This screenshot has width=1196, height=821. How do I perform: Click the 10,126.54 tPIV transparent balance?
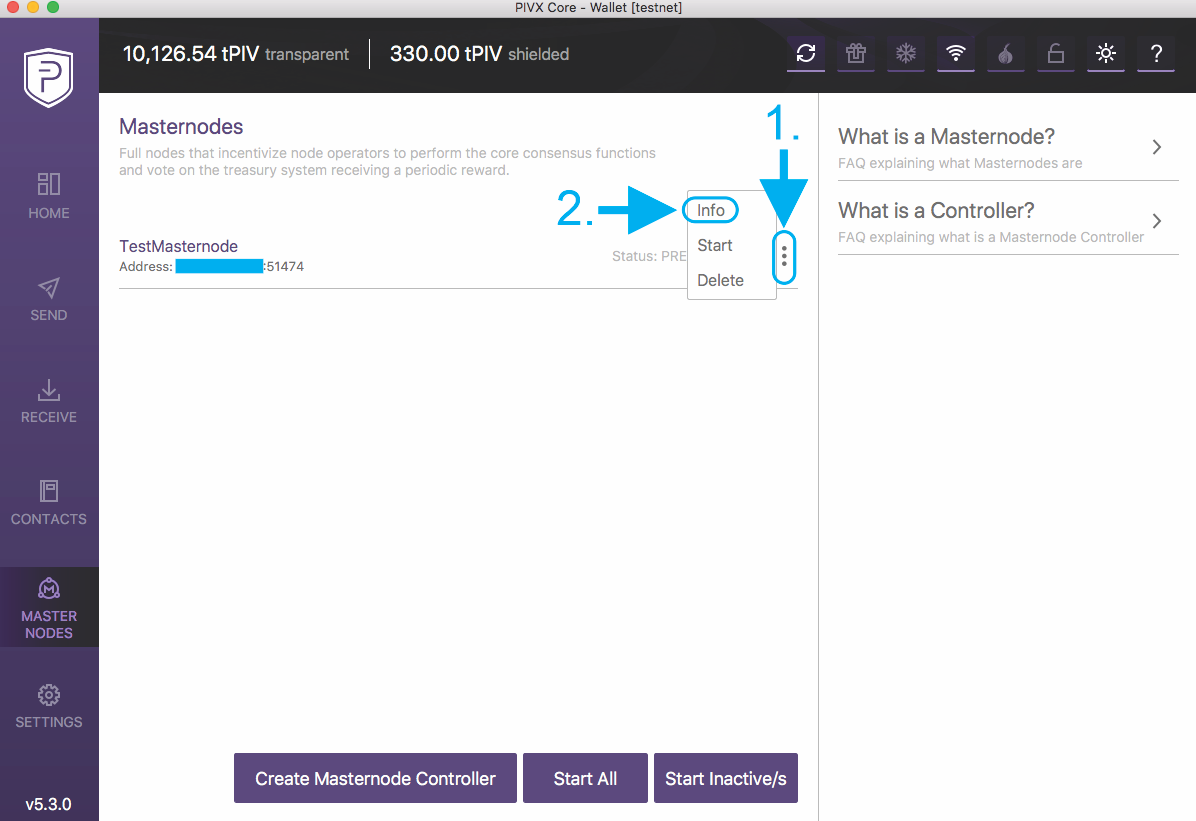pyautogui.click(x=236, y=54)
